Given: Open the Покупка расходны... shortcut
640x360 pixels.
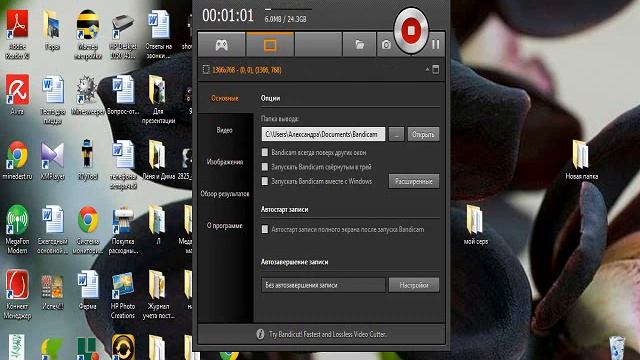Looking at the screenshot, I should (x=123, y=230).
